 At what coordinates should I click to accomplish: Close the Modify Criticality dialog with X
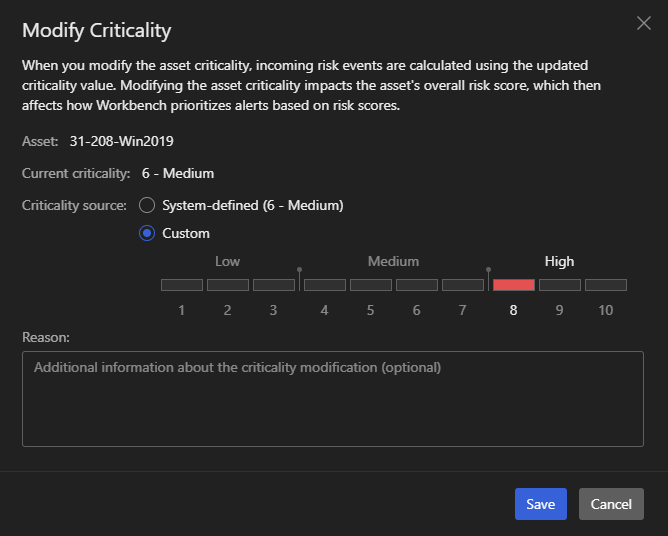pyautogui.click(x=643, y=23)
